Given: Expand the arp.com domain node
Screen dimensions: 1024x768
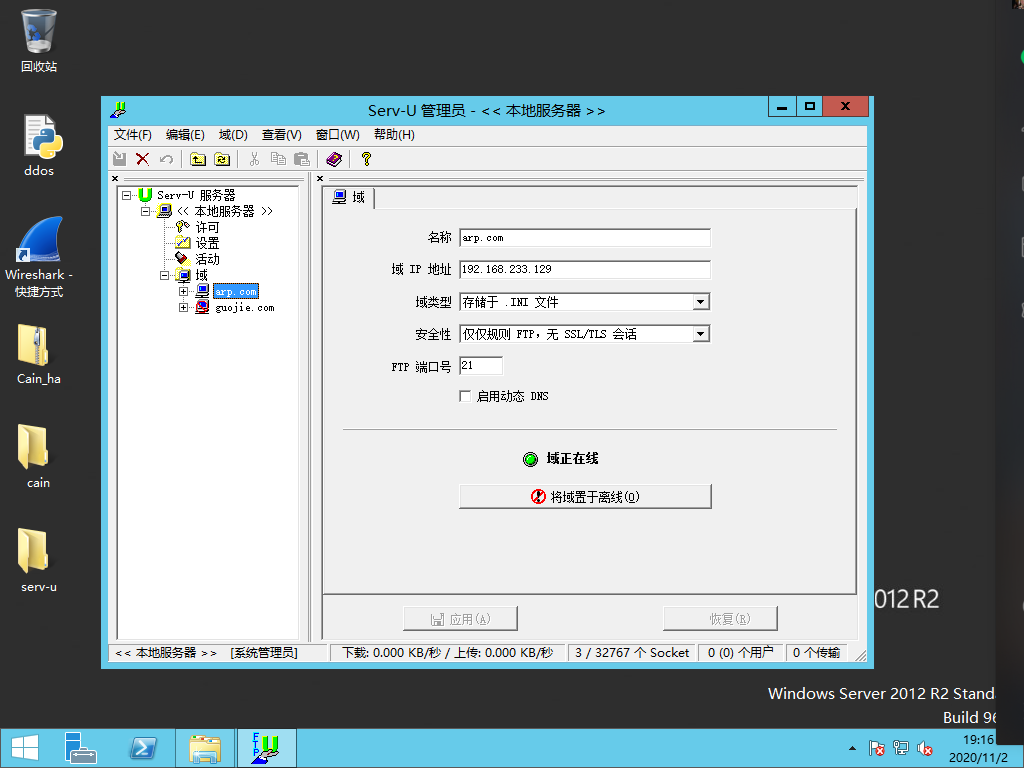Looking at the screenshot, I should tap(184, 291).
